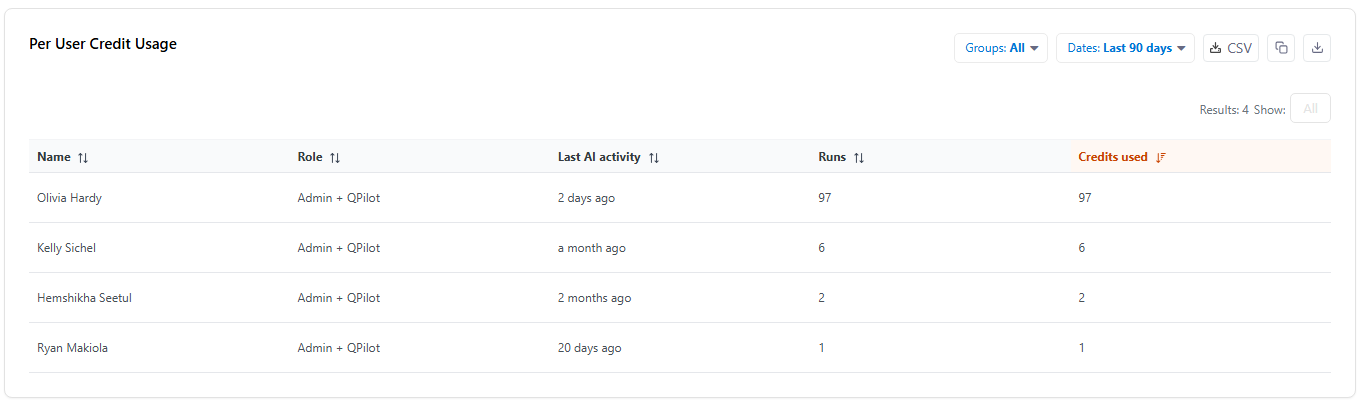Sort by Role using its arrows icon
This screenshot has height=405, width=1363.
pos(335,158)
